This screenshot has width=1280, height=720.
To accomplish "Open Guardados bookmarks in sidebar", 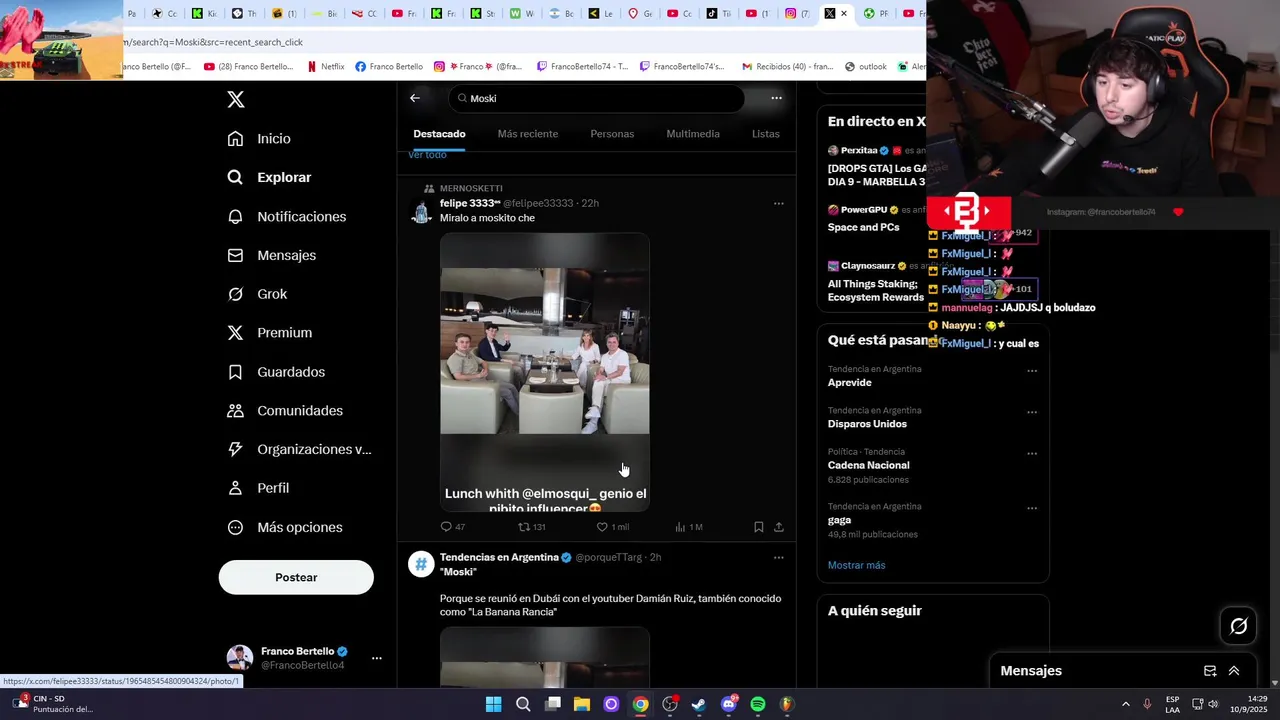I will (x=276, y=372).
